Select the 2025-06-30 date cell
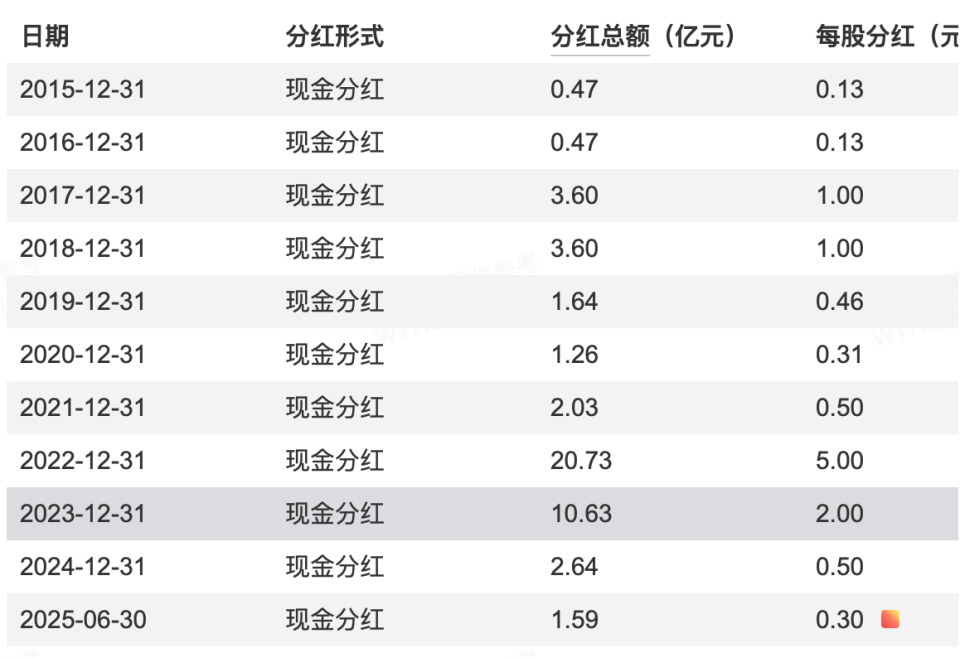The width and height of the screenshot is (960, 658). [x=83, y=619]
